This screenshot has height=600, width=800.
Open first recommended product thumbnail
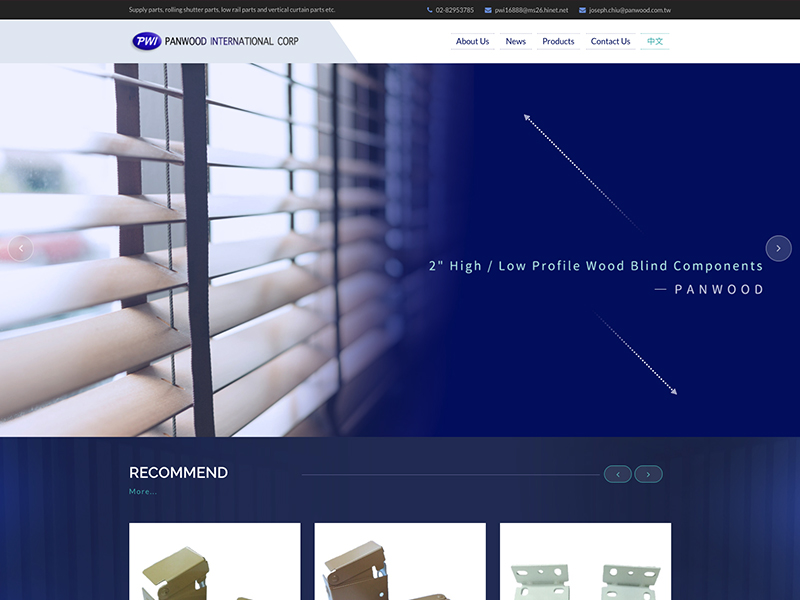215,561
